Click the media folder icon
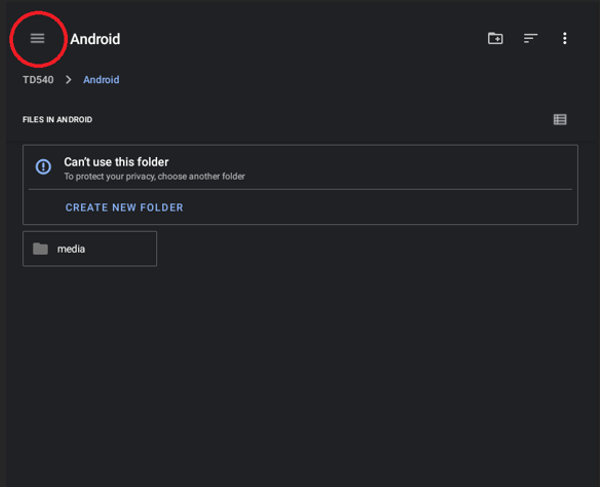Screen dimensions: 600x487 [x=40, y=249]
